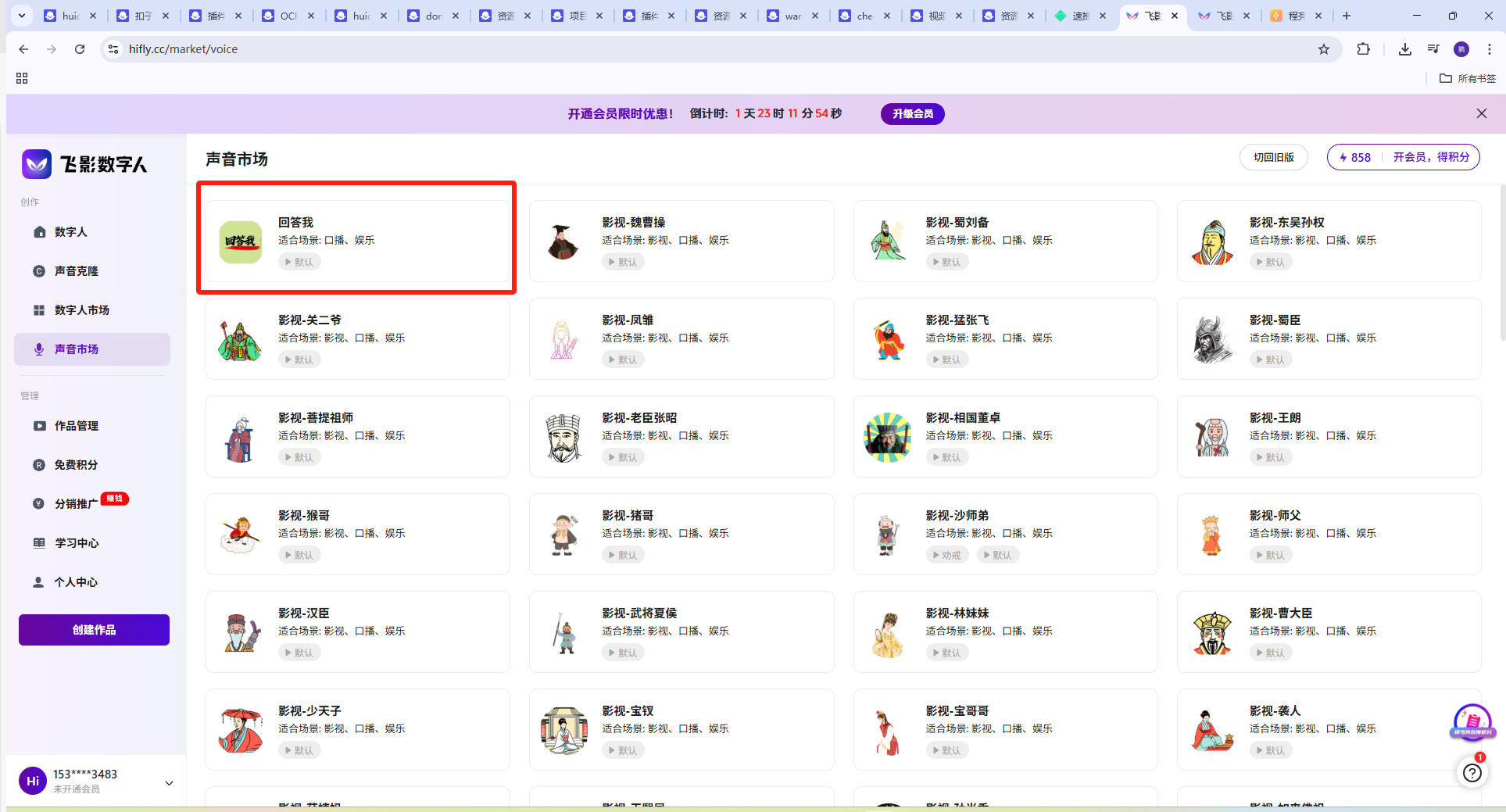Open the help question mark icon
1506x812 pixels.
tap(1472, 773)
